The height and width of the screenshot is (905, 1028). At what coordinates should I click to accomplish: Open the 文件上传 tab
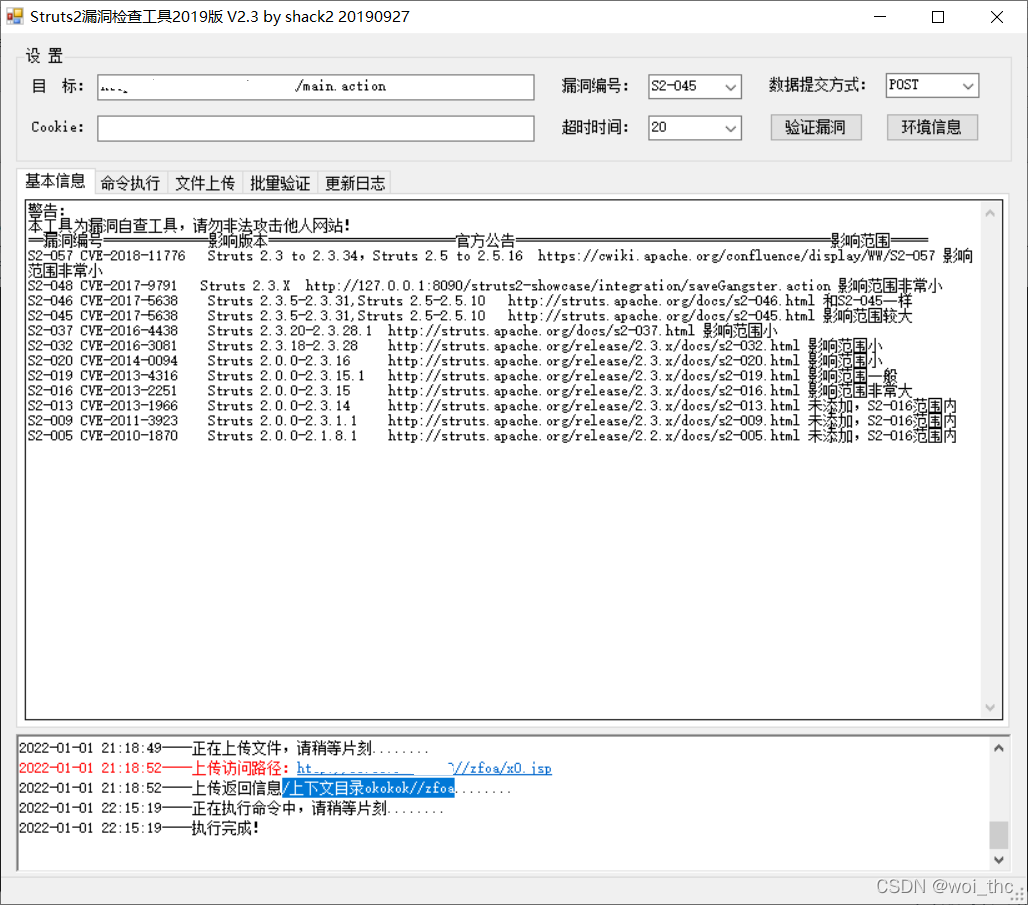coord(205,183)
